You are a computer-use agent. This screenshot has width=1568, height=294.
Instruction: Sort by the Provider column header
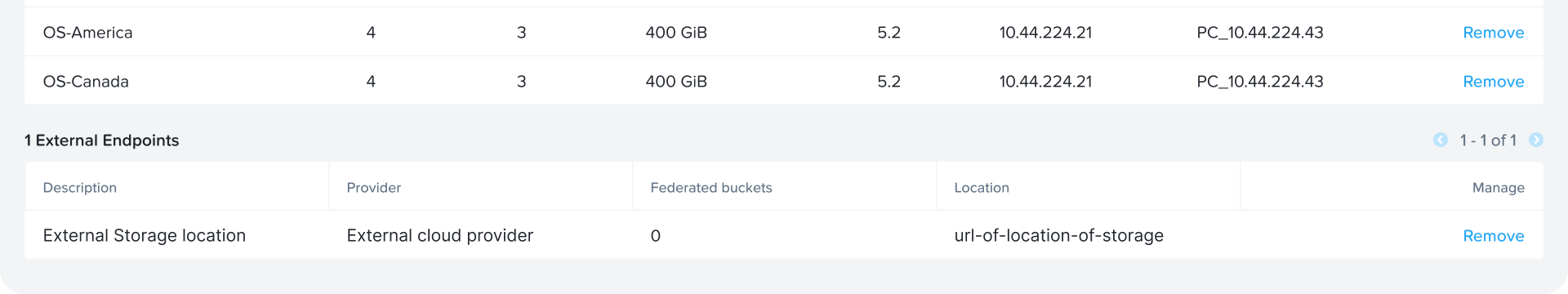tap(374, 188)
